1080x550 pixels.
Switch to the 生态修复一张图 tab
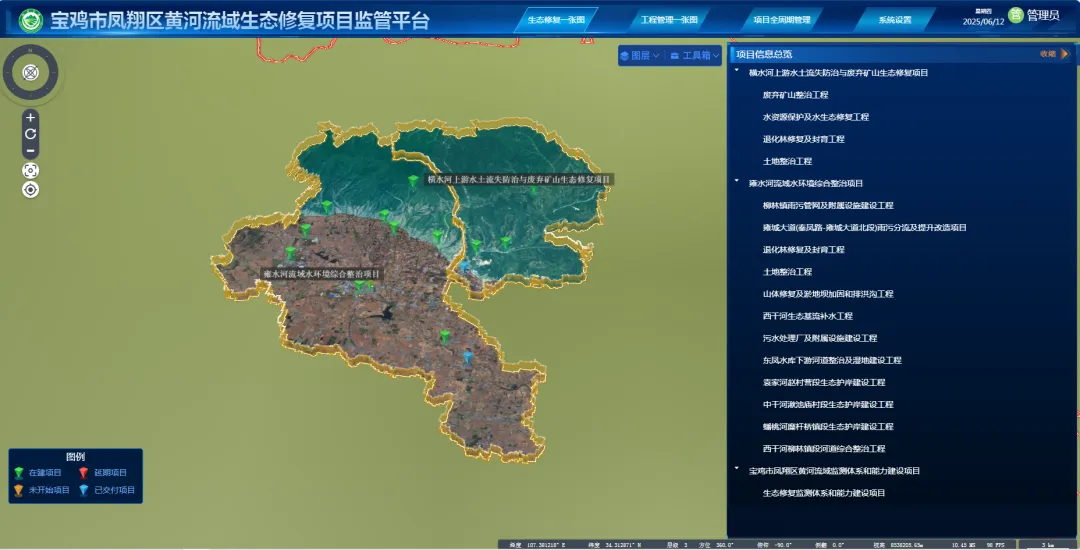click(557, 19)
